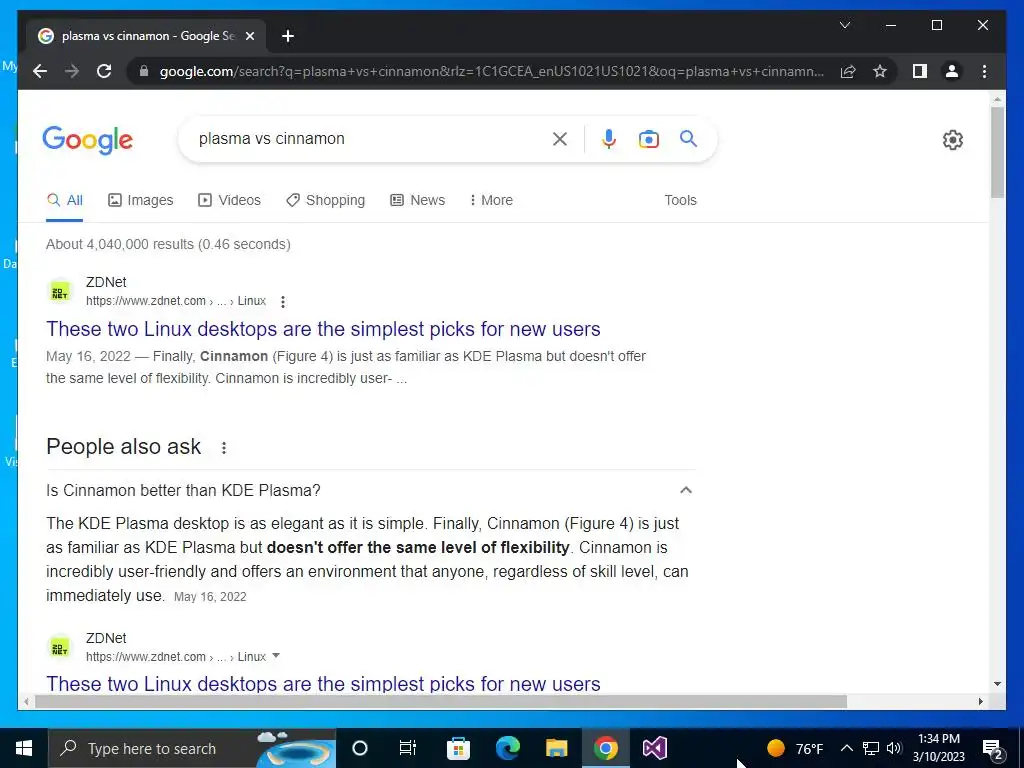Clear the search query with X

tap(560, 138)
